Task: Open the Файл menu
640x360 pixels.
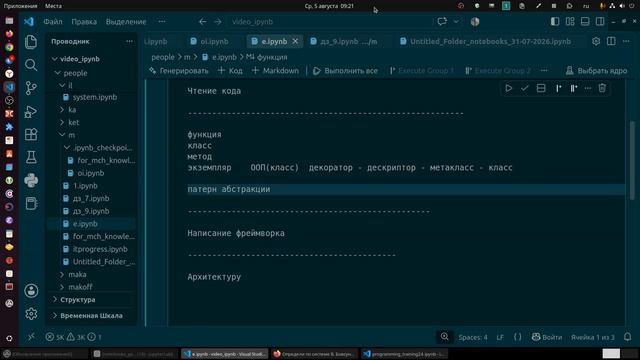Action: (x=53, y=22)
